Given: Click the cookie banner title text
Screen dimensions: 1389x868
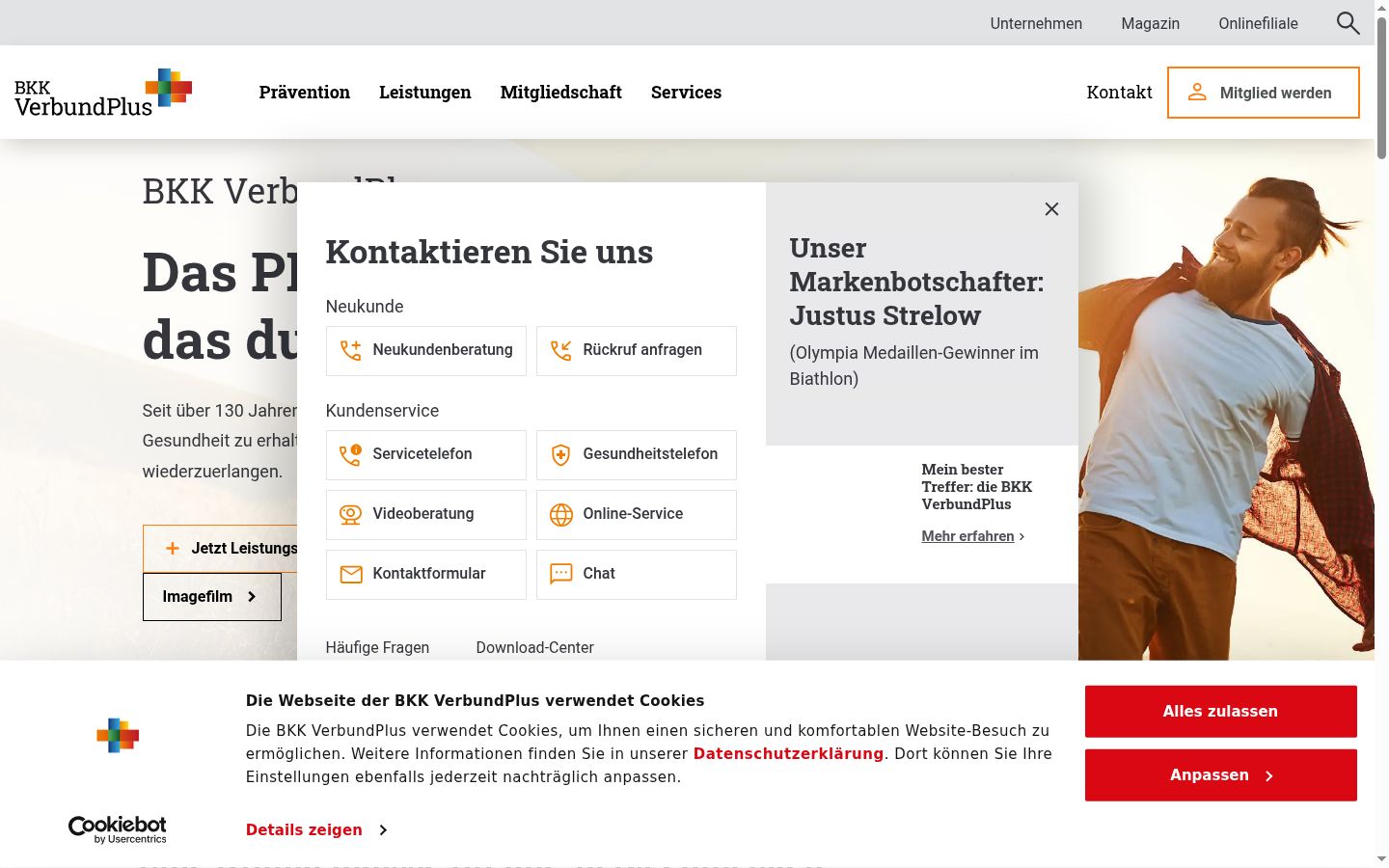Looking at the screenshot, I should (x=476, y=701).
